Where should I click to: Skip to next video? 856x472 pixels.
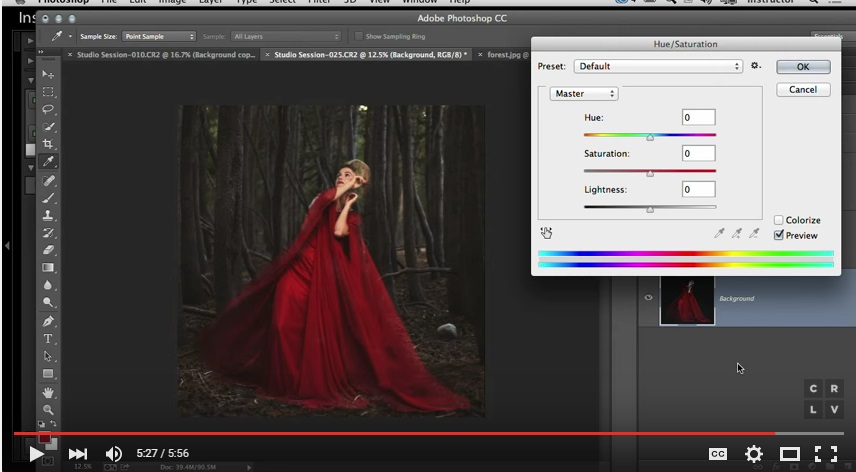click(x=78, y=453)
